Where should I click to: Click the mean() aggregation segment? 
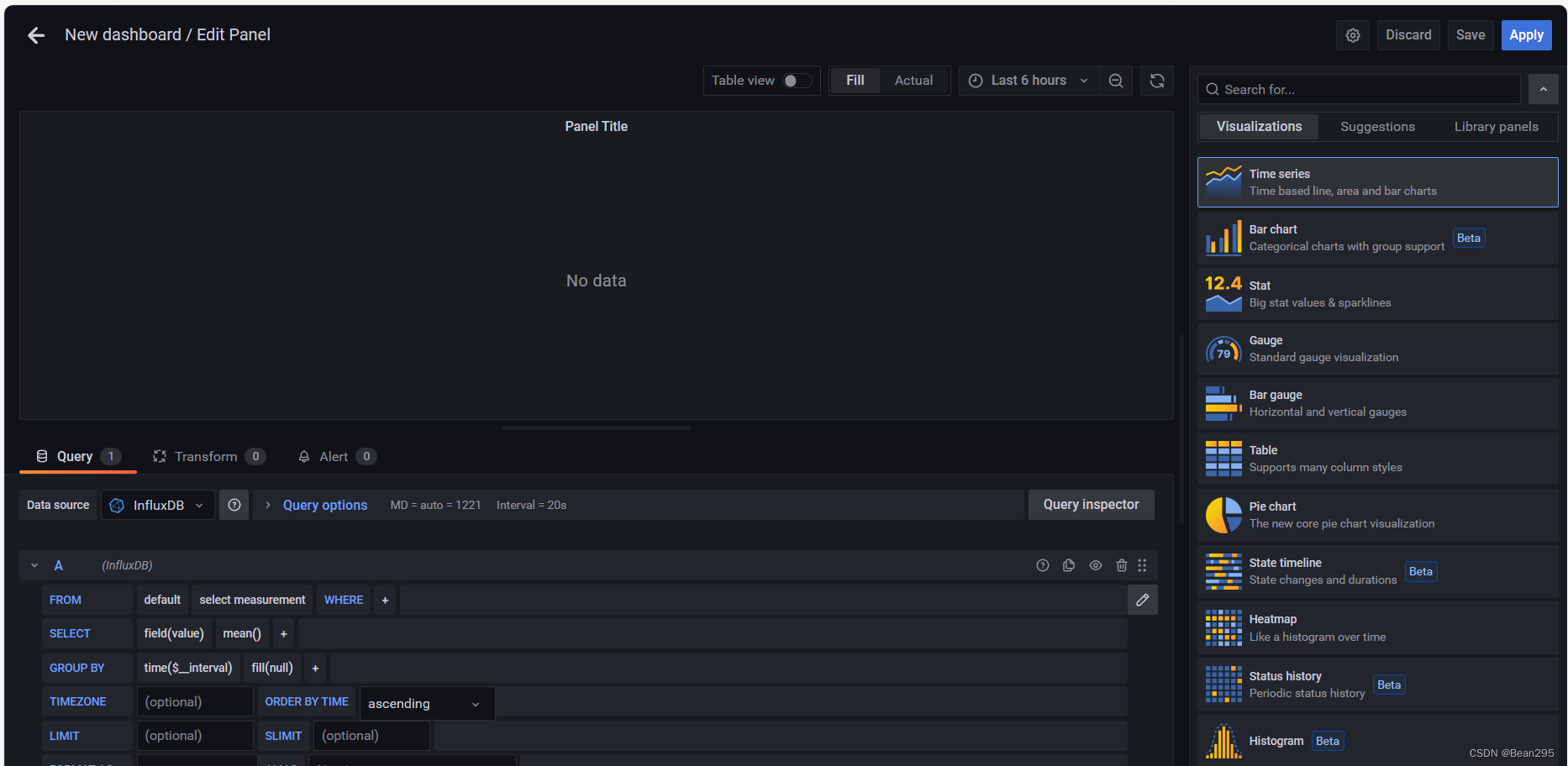click(x=242, y=633)
